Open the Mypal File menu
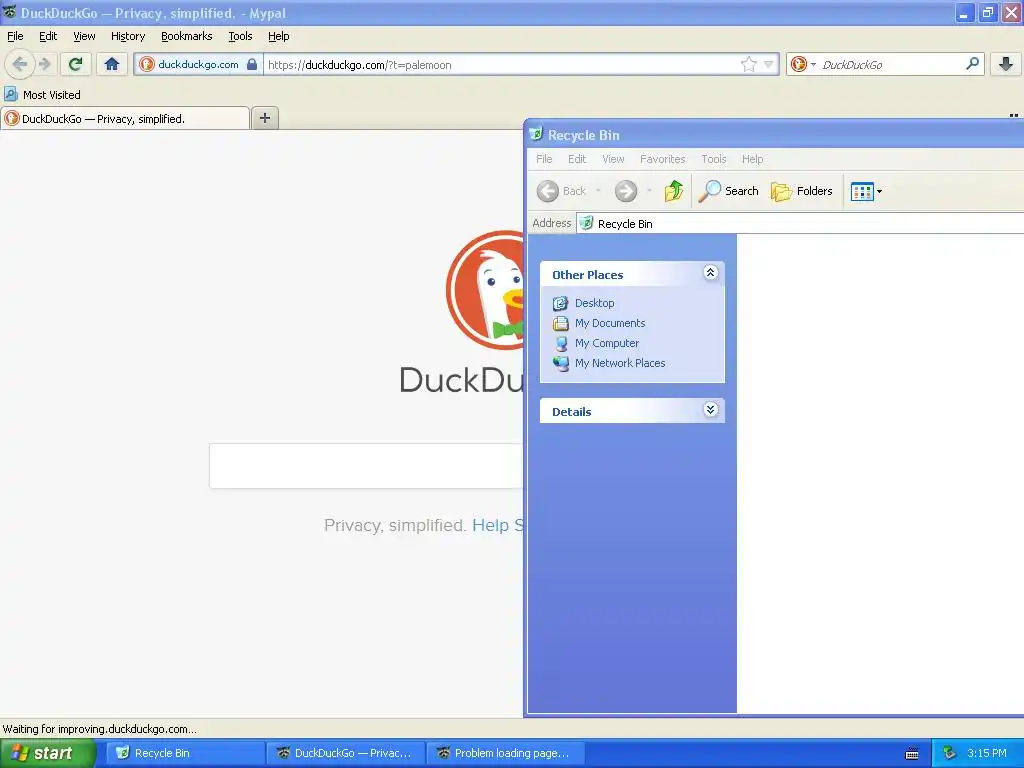 coord(15,36)
